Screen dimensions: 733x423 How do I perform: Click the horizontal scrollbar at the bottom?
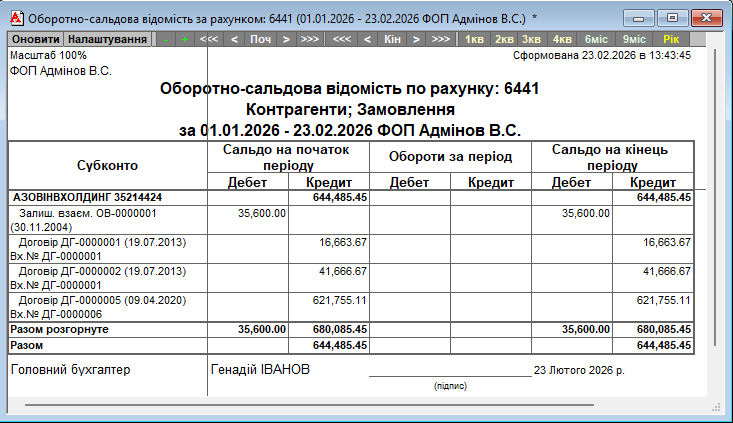pyautogui.click(x=360, y=406)
